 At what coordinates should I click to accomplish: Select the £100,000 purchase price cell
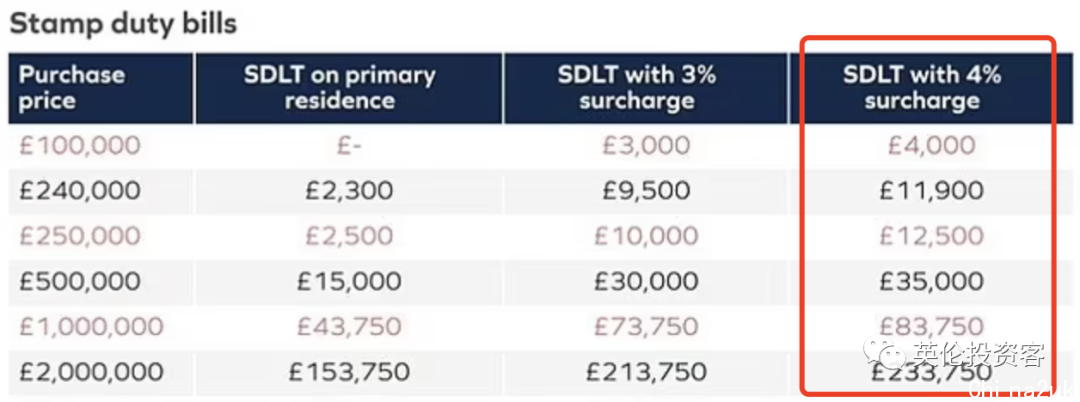point(79,145)
